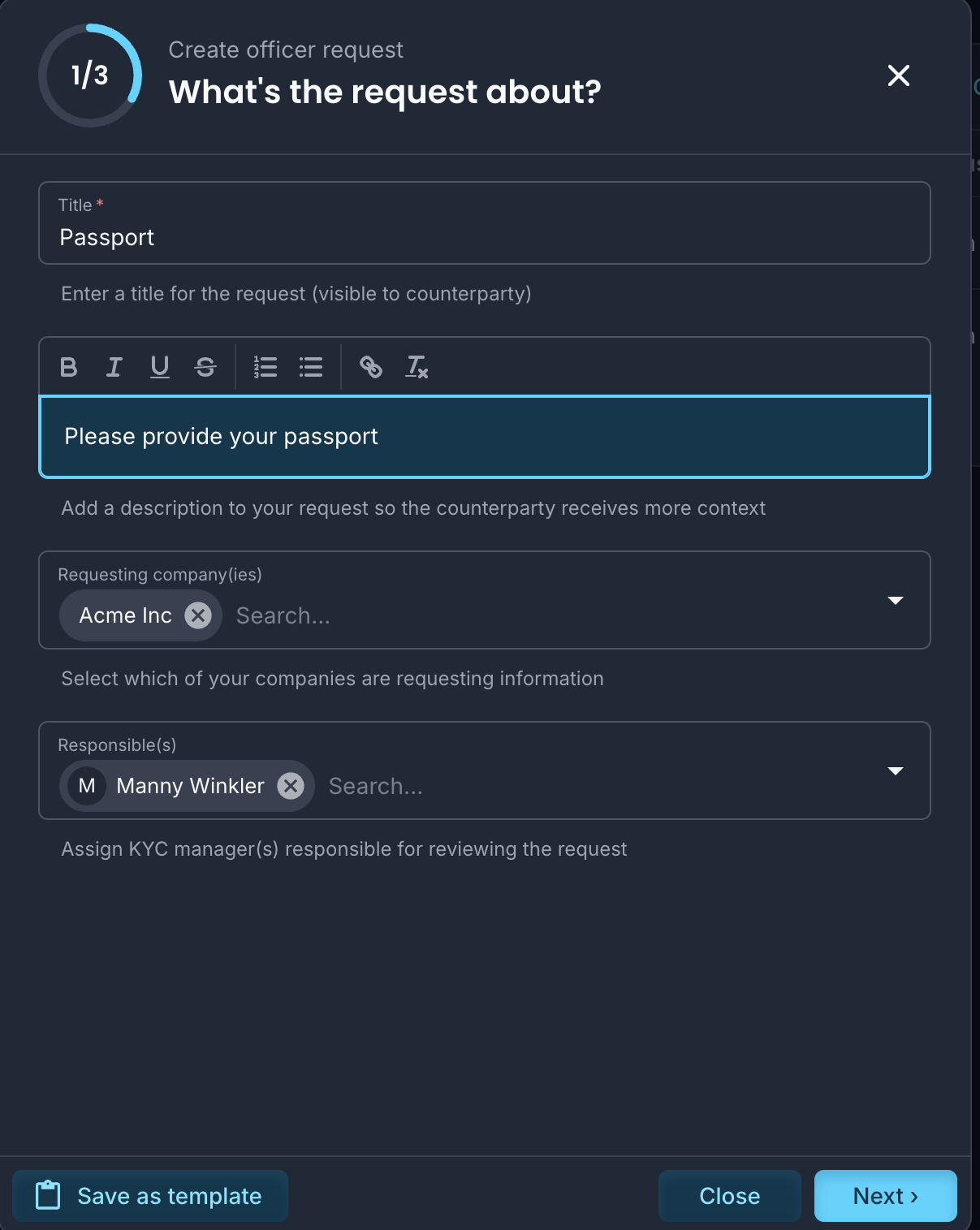
Task: Dismiss dialog with the X icon
Action: point(899,76)
